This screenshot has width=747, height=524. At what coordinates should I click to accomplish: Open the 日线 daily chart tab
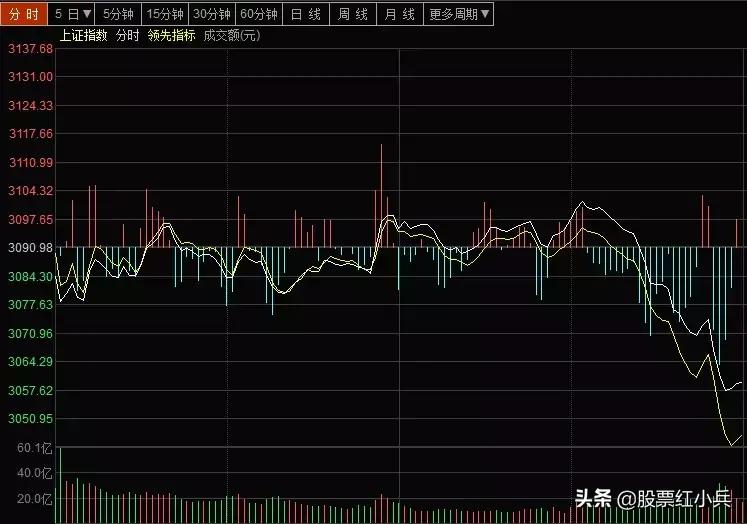306,14
